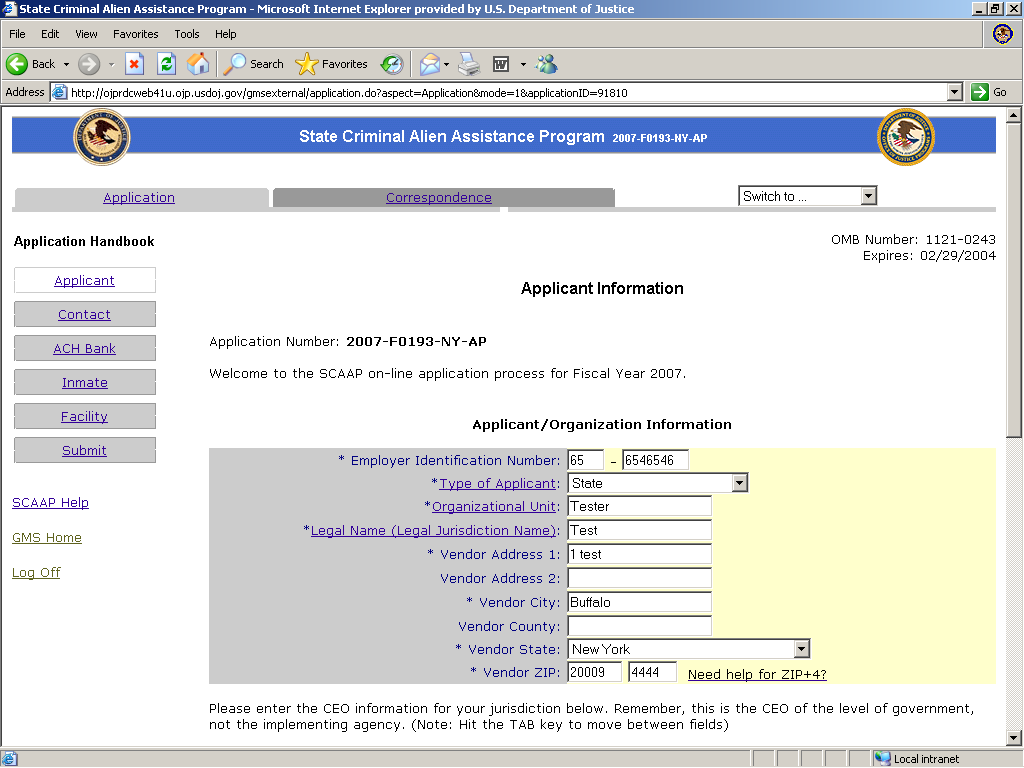Image resolution: width=1024 pixels, height=768 pixels.
Task: Click the Print toolbar icon
Action: pos(469,64)
